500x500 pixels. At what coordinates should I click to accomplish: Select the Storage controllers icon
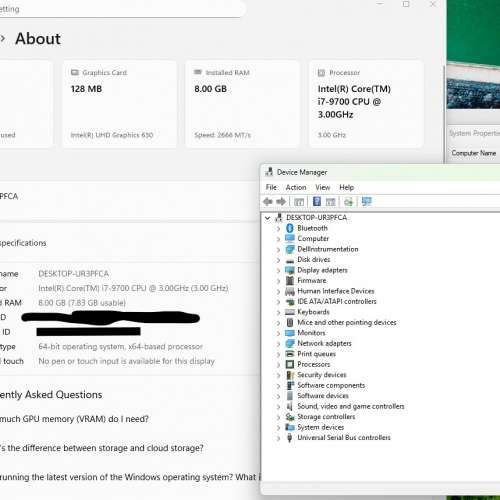click(x=290, y=417)
